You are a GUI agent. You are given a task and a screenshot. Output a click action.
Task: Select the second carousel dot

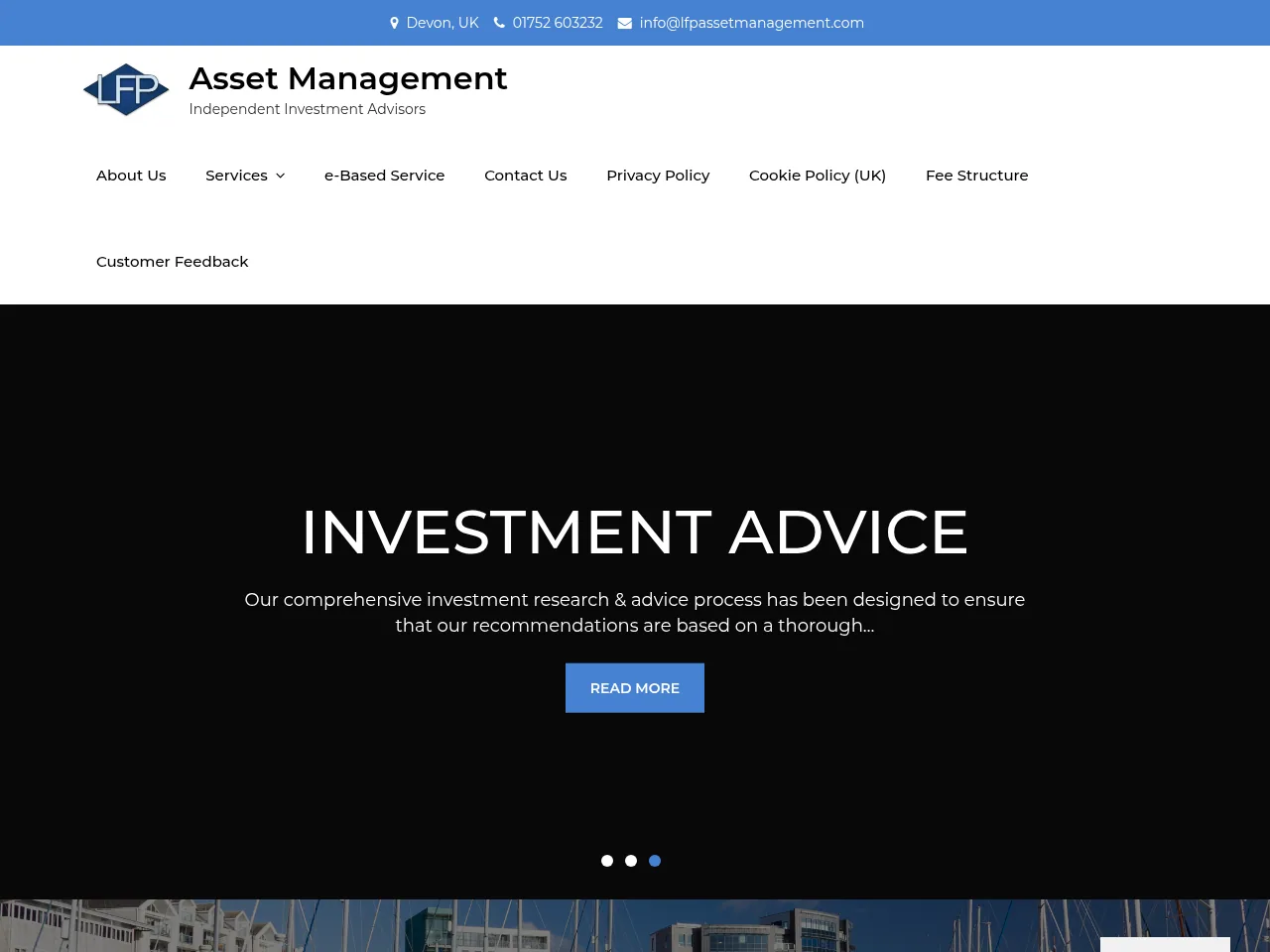point(631,861)
